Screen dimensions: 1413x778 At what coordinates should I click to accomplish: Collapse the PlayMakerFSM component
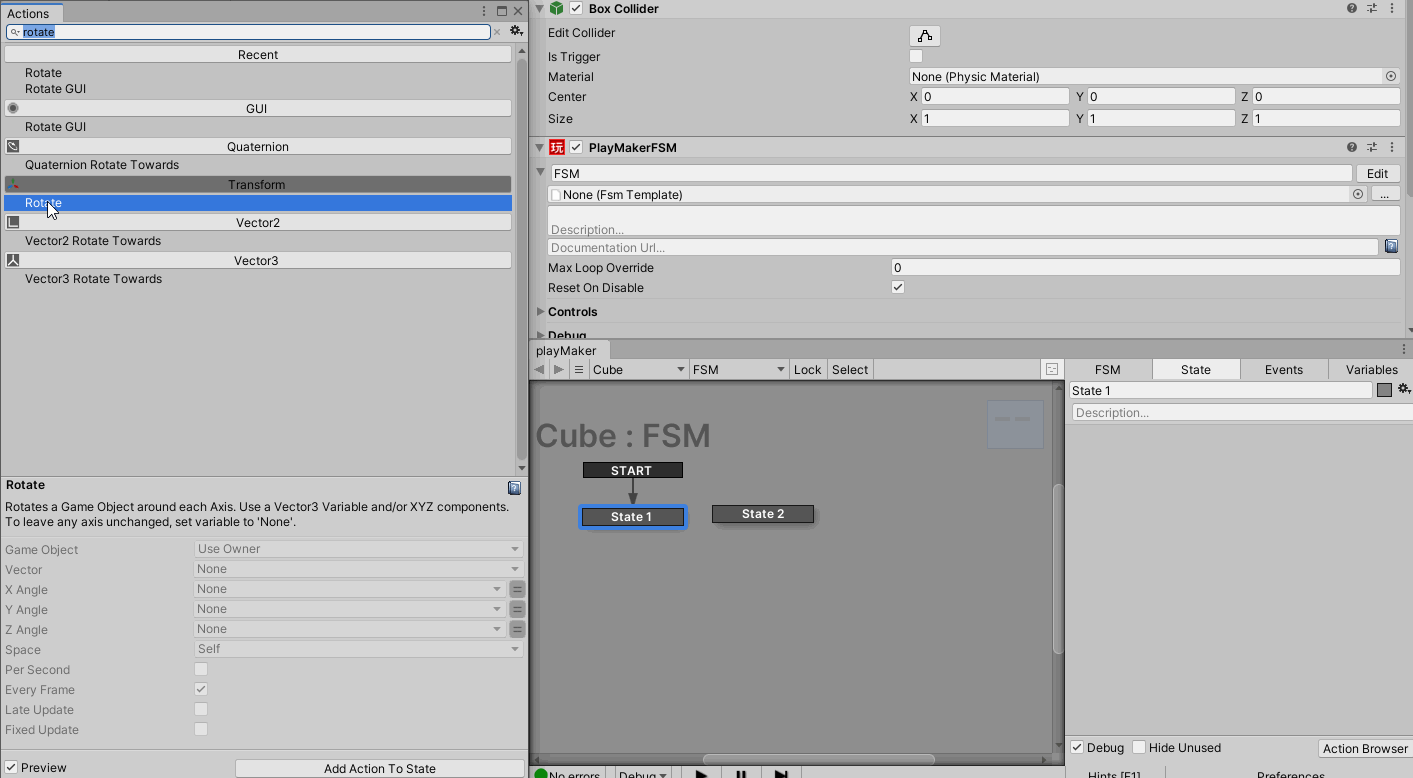click(x=540, y=147)
